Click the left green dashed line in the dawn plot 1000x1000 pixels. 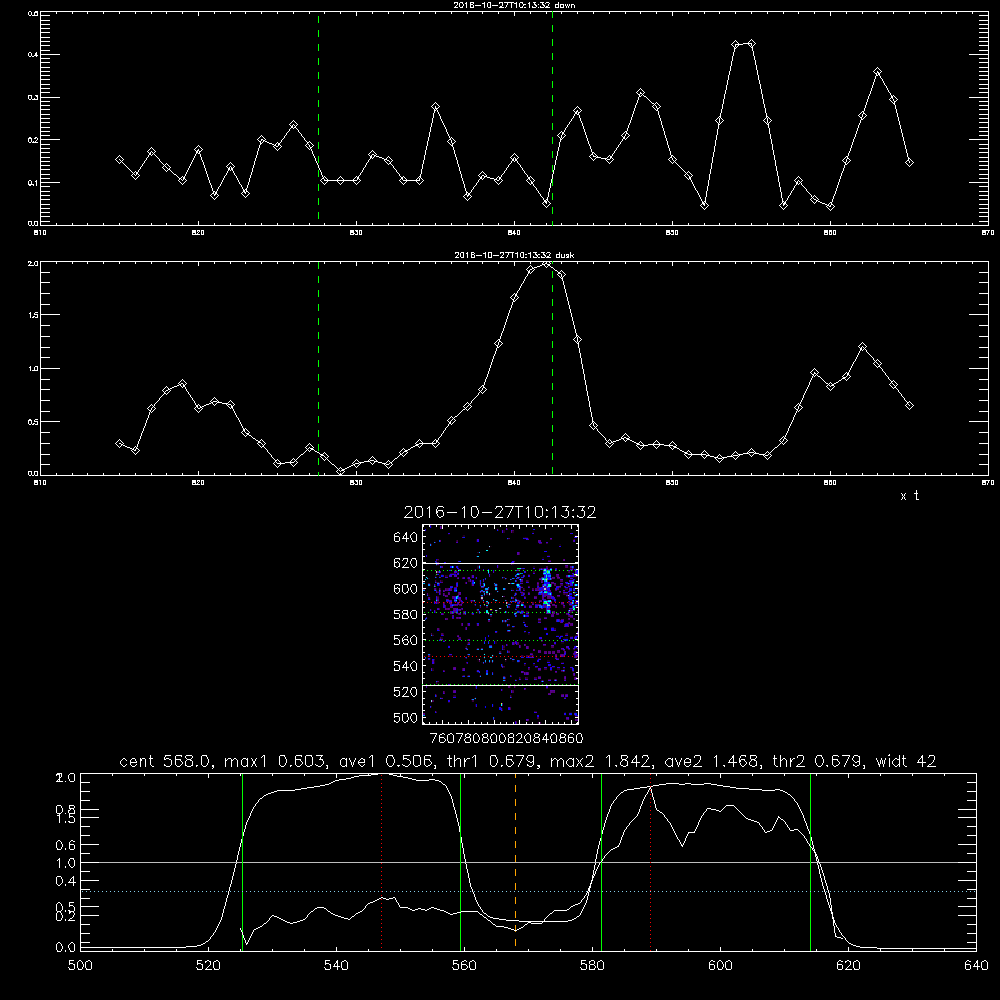click(318, 118)
